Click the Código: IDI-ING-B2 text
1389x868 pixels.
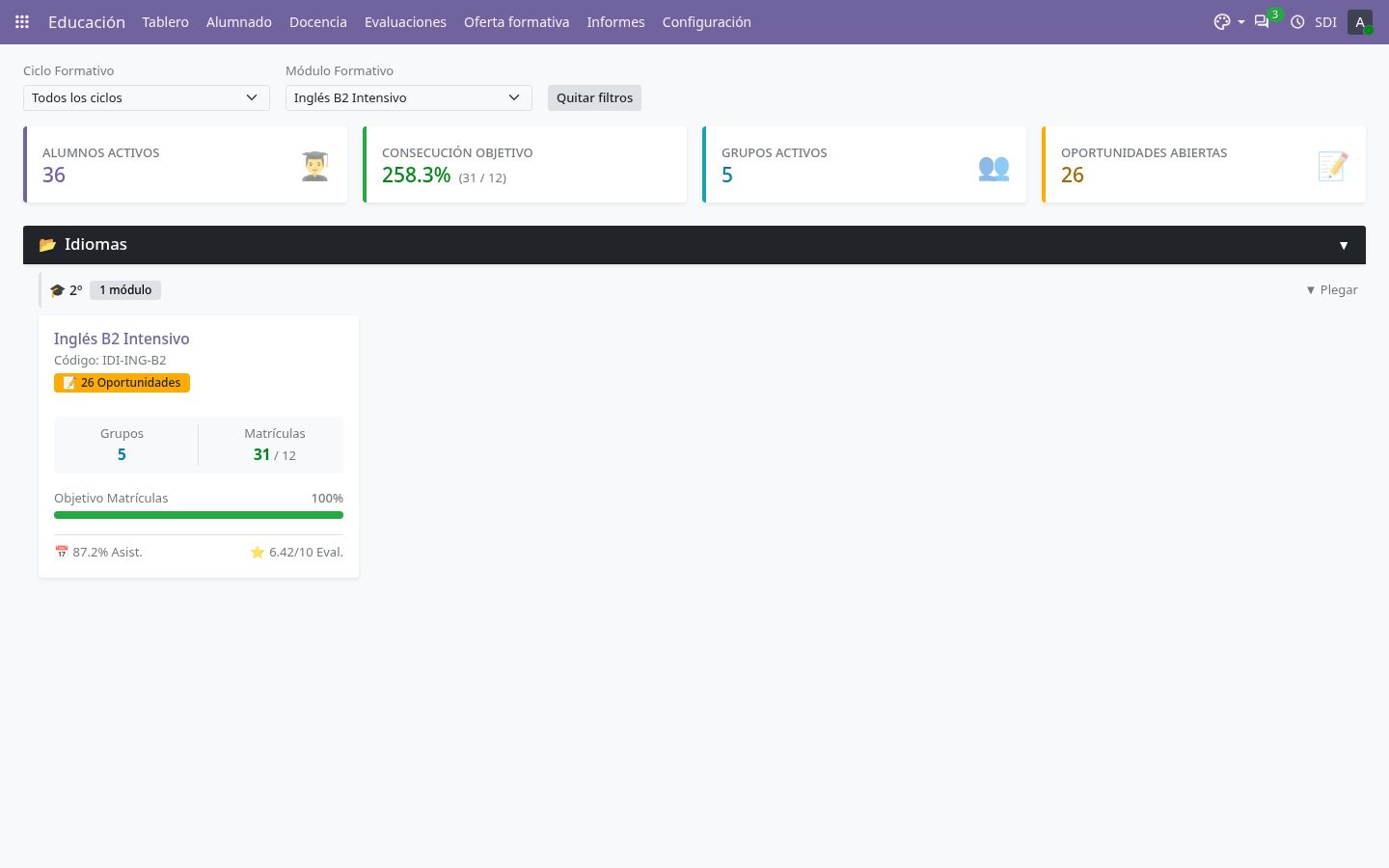click(x=110, y=360)
